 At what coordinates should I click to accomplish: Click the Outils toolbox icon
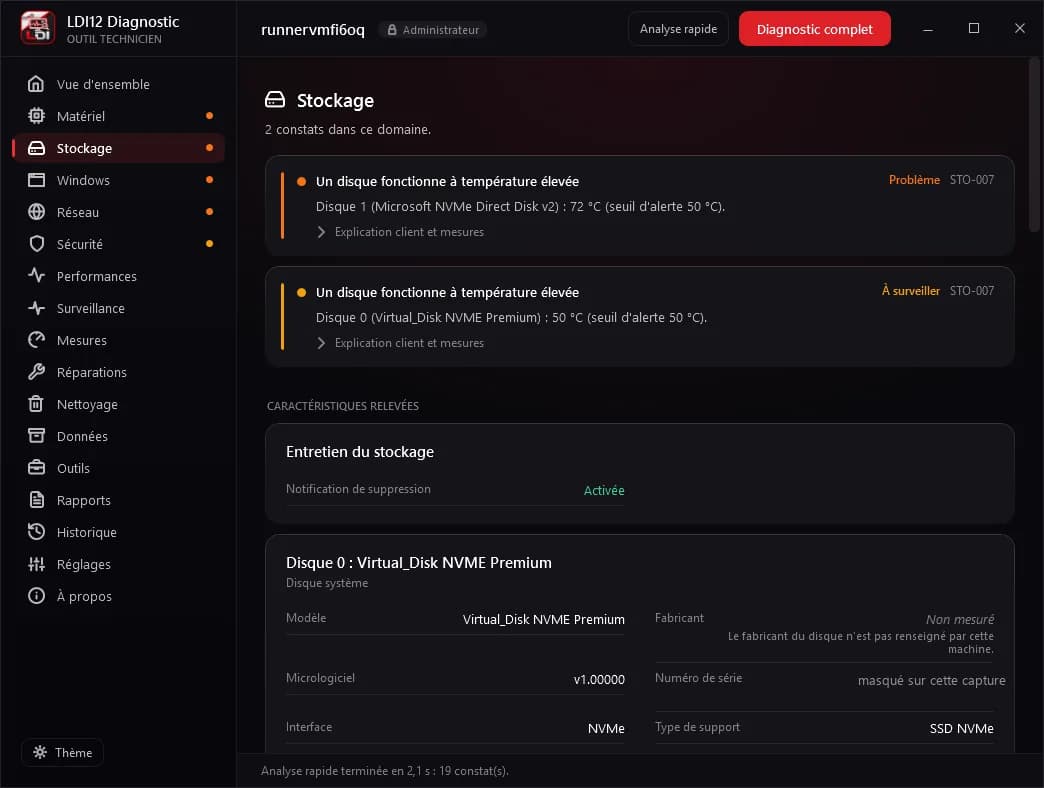click(x=37, y=467)
